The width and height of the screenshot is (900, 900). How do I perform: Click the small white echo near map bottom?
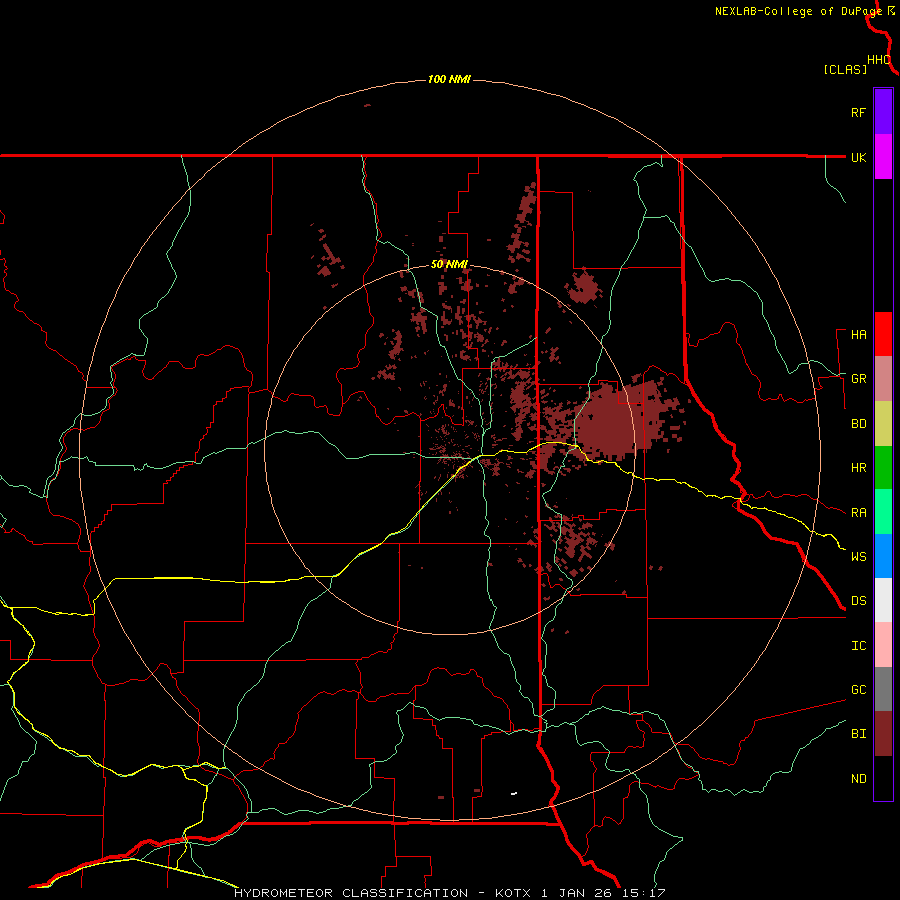click(514, 794)
